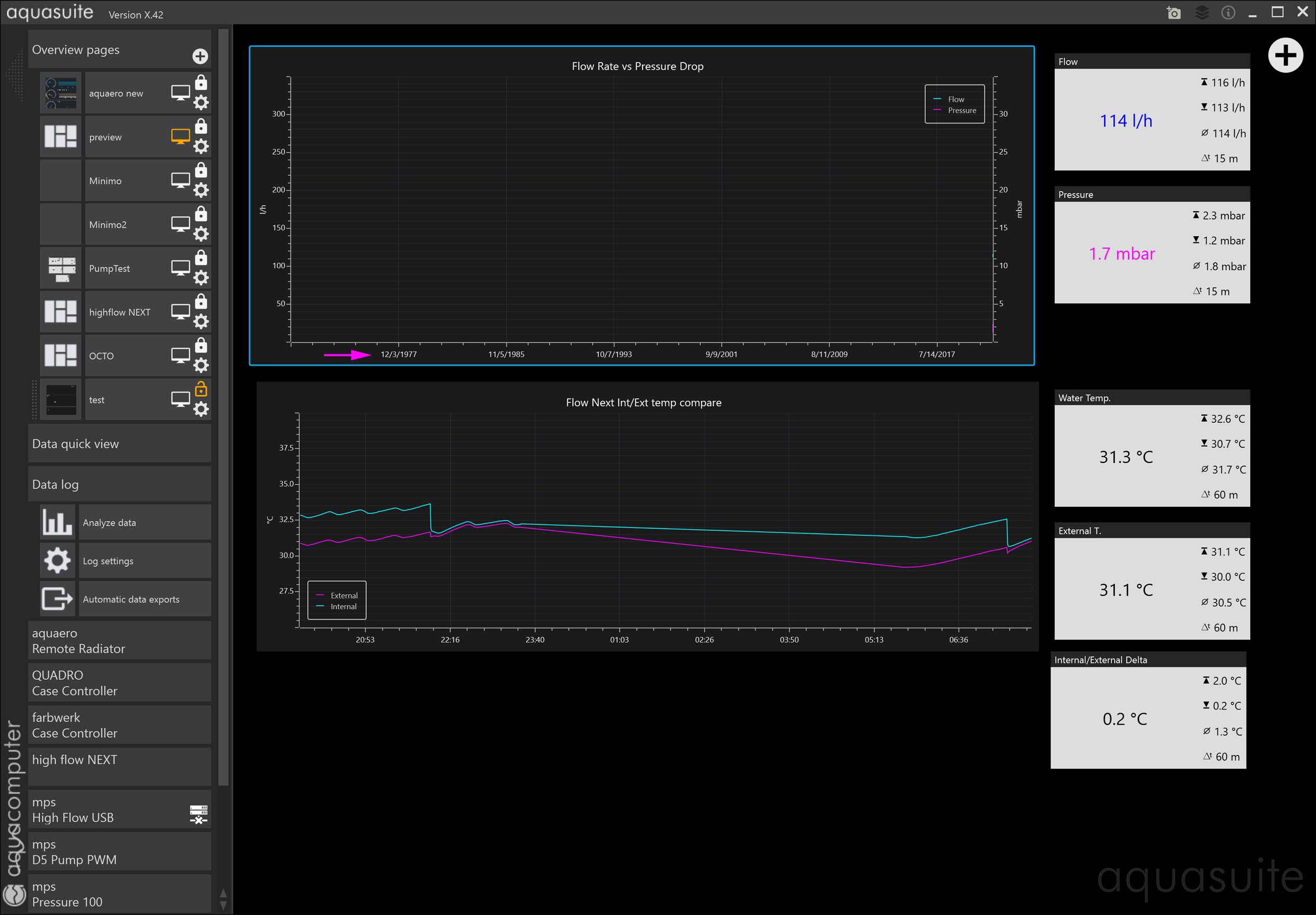Add new overview page with plus icon

(200, 56)
